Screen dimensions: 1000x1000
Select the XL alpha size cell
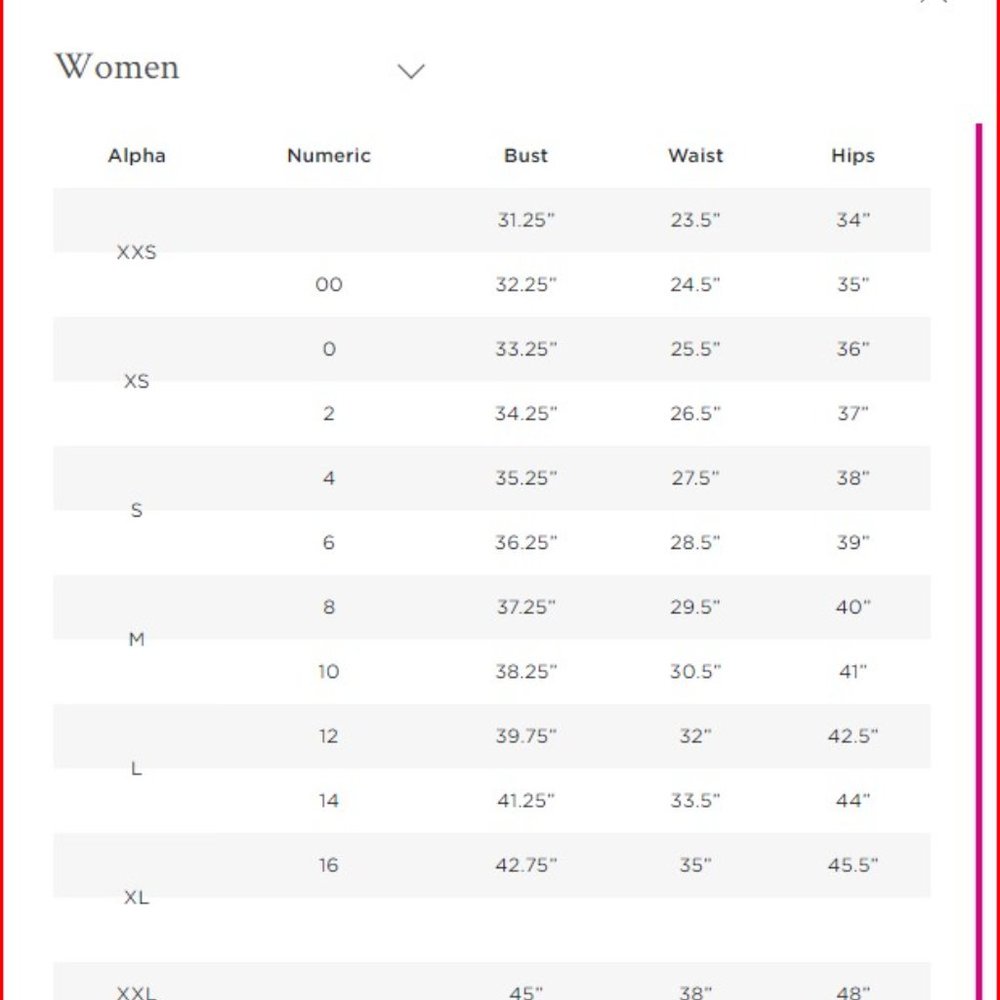click(137, 898)
